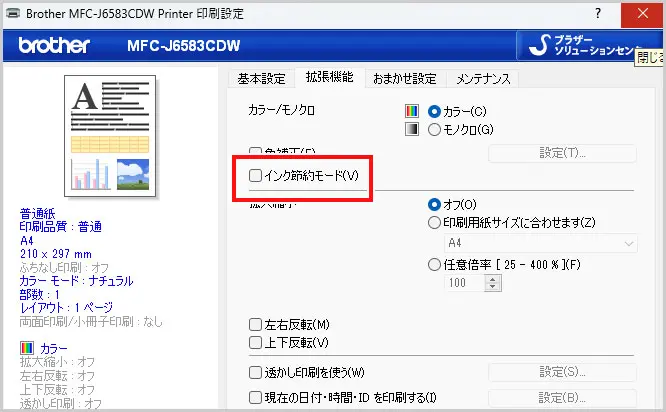Decrease scaling with the down stepper arrow

493,287
